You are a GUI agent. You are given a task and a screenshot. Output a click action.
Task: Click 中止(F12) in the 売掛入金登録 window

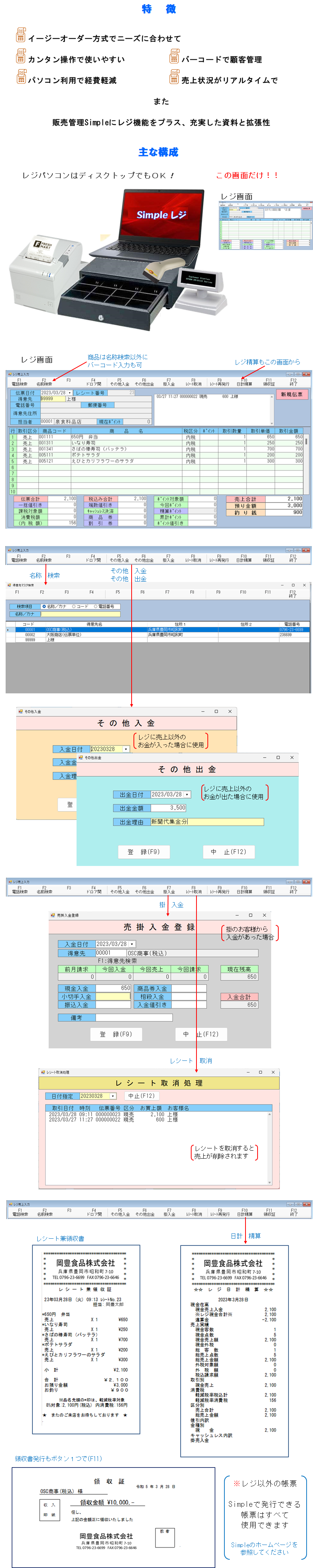coord(201,1034)
